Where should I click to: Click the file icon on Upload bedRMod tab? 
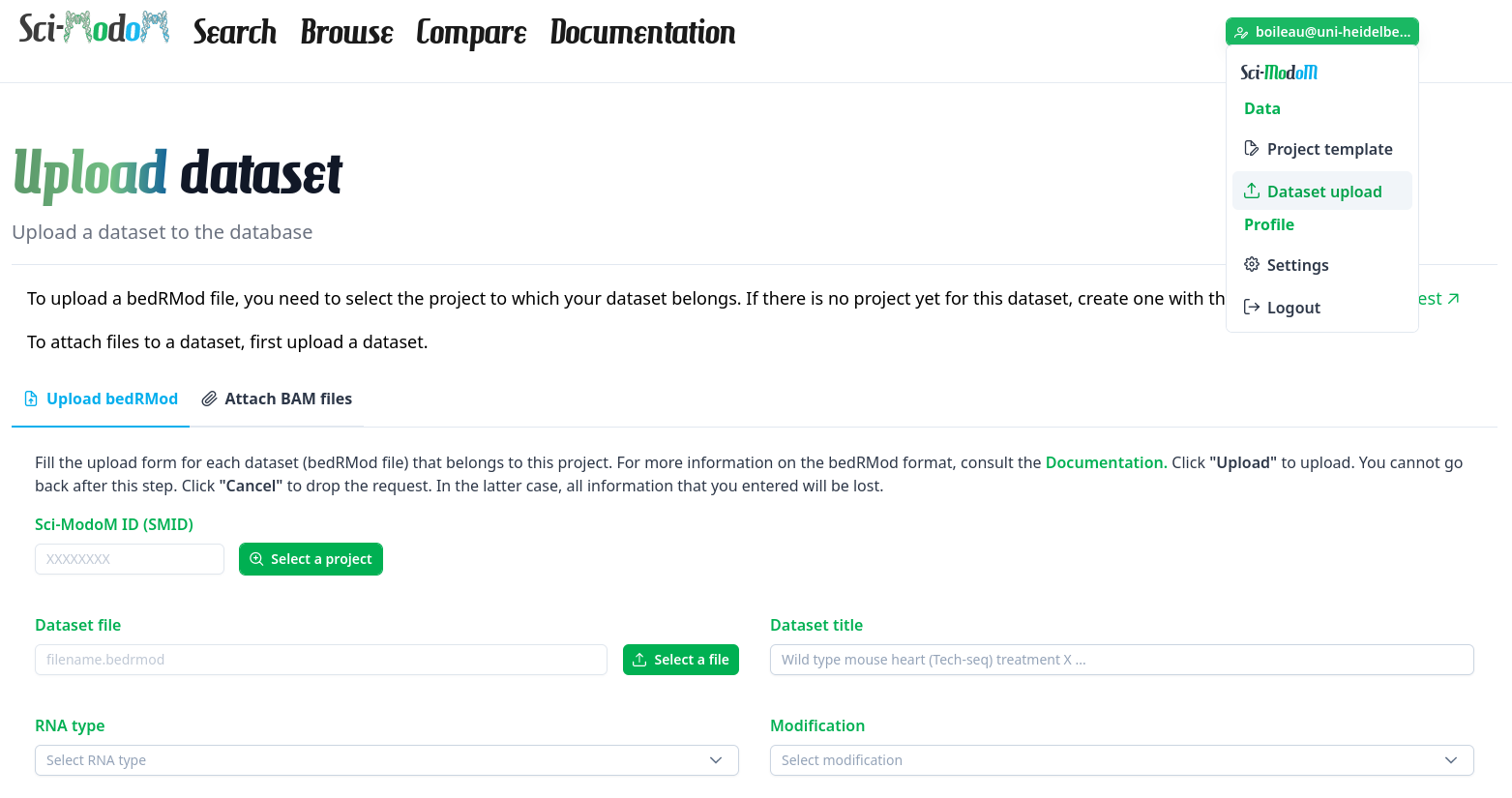click(31, 399)
